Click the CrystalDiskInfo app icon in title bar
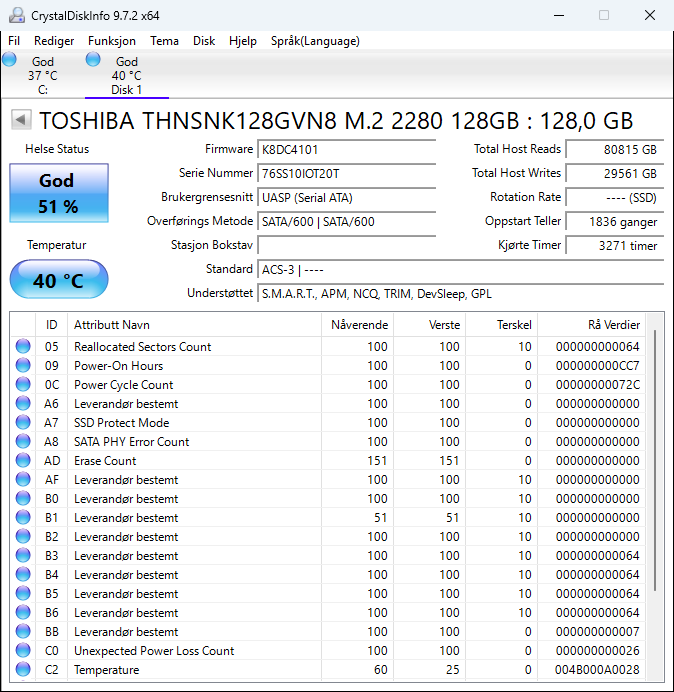Screen dimensions: 674x692 pos(17,15)
